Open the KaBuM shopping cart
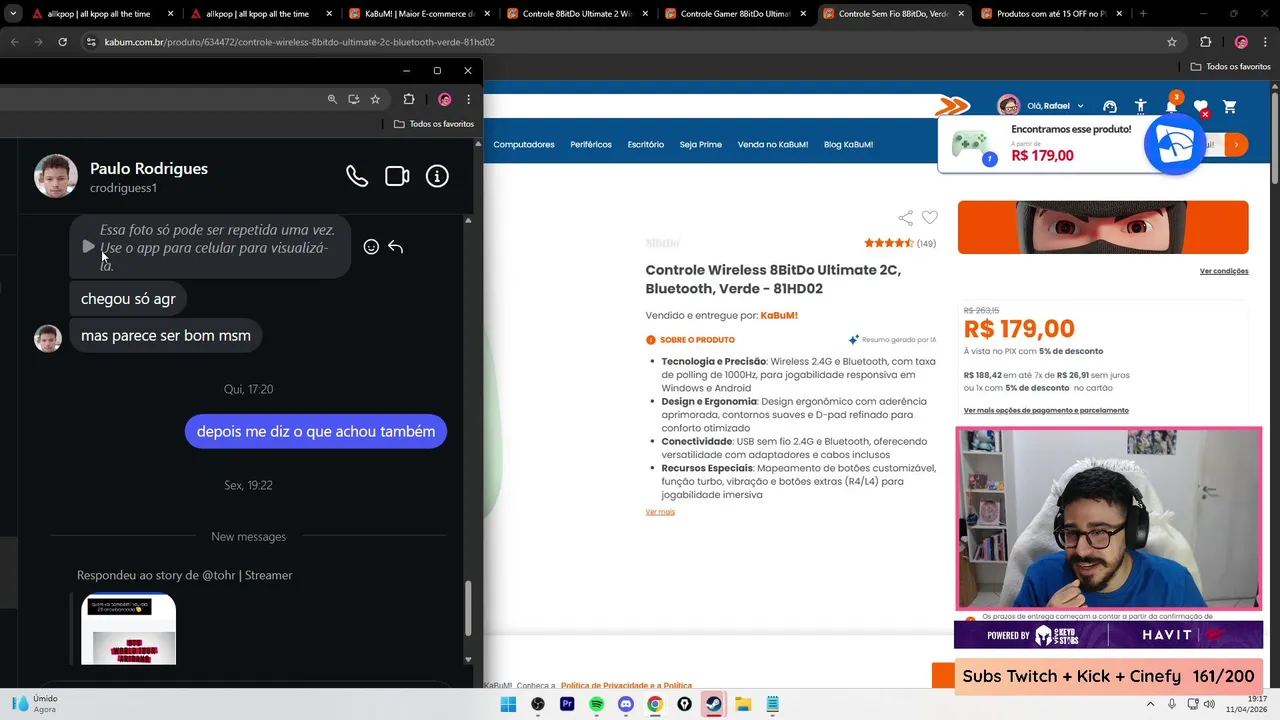The height and width of the screenshot is (720, 1280). point(1230,107)
